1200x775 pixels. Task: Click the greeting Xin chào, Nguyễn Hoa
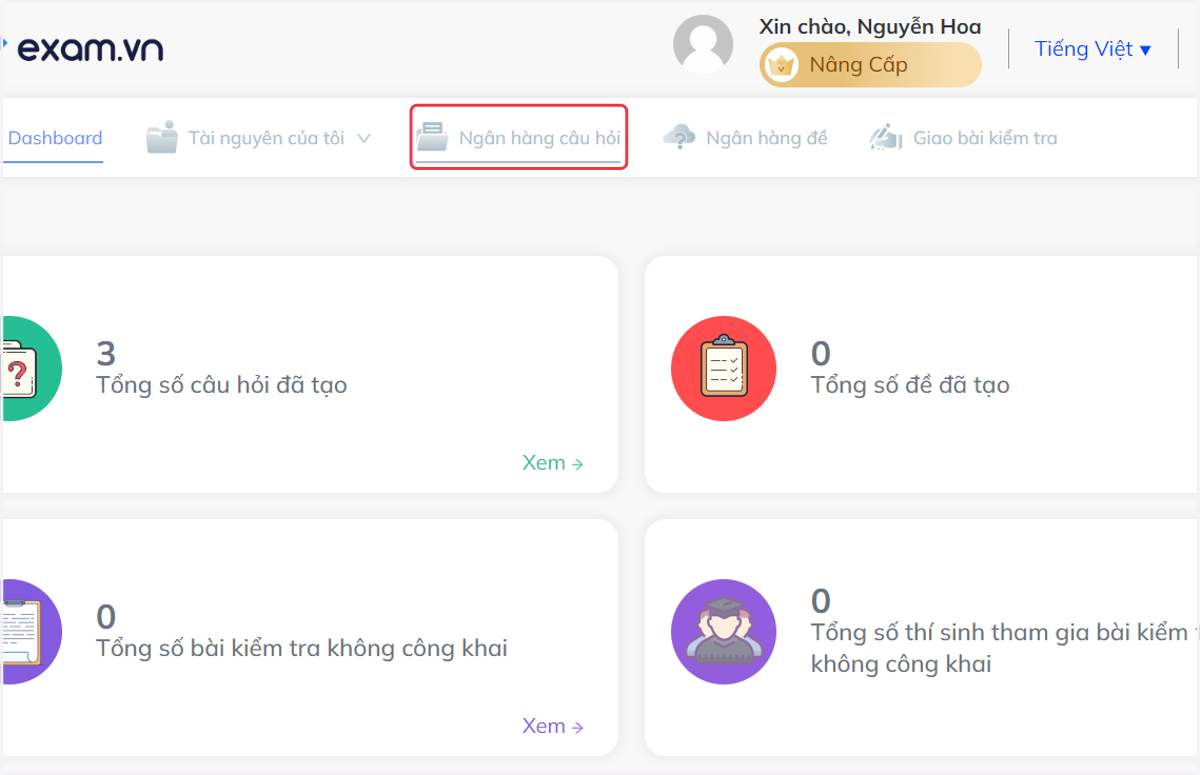pyautogui.click(x=870, y=27)
